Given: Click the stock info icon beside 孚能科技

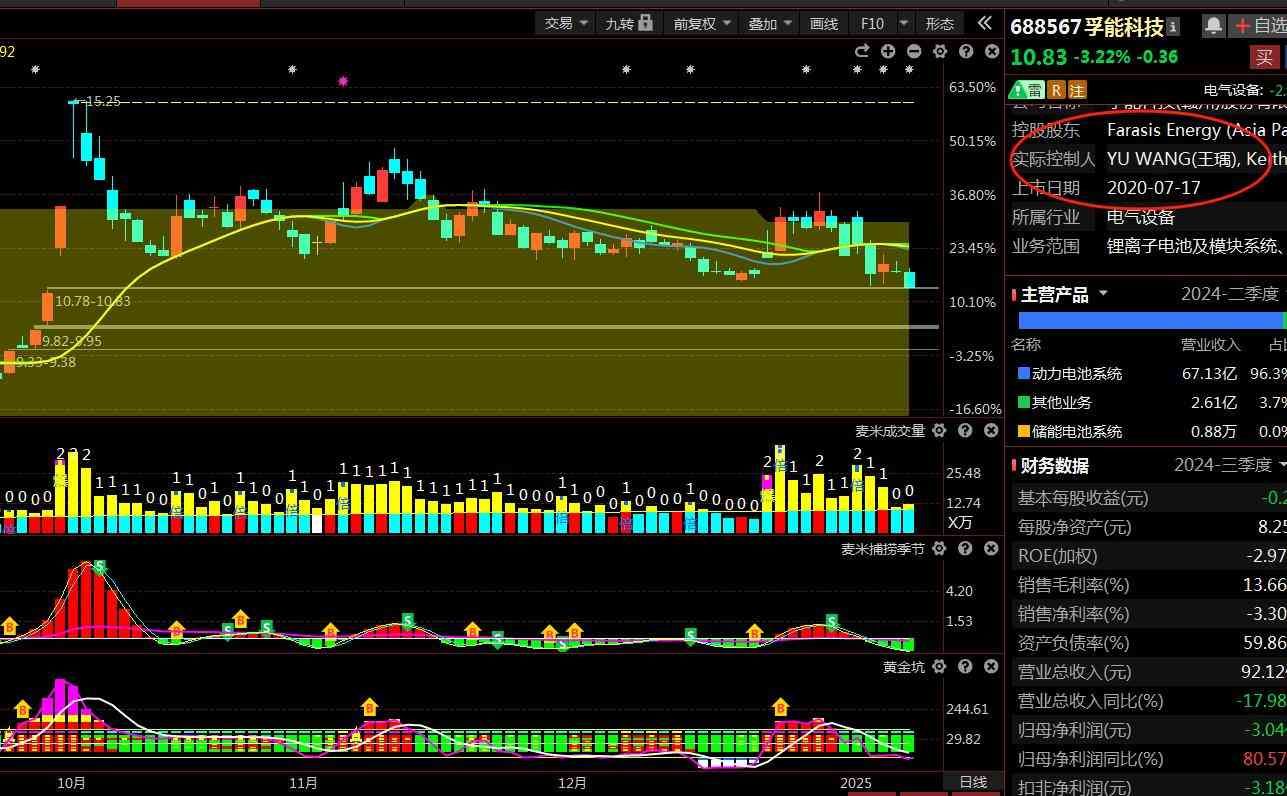Looking at the screenshot, I should pyautogui.click(x=1173, y=27).
